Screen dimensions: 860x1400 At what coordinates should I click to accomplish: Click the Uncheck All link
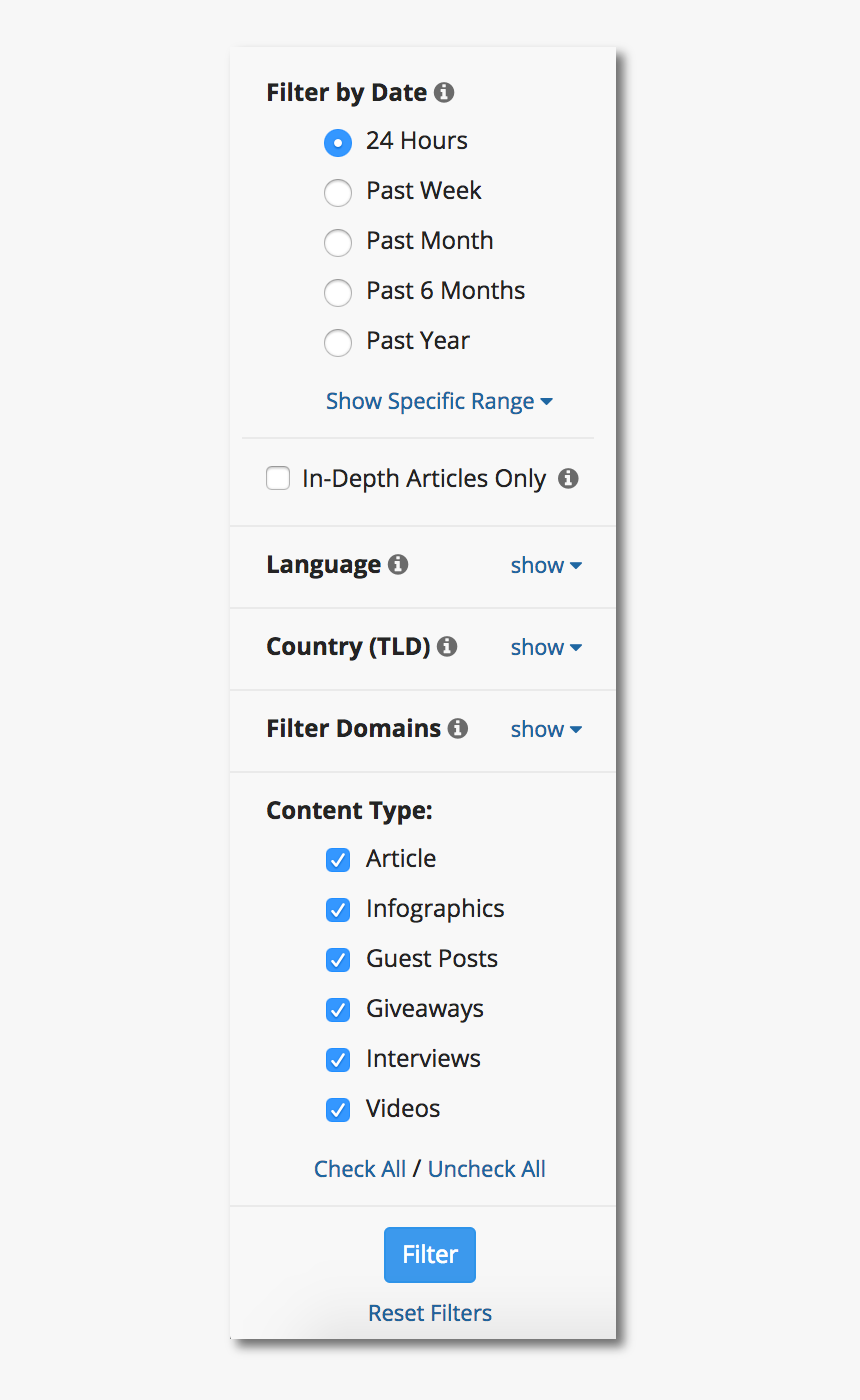[x=486, y=1169]
